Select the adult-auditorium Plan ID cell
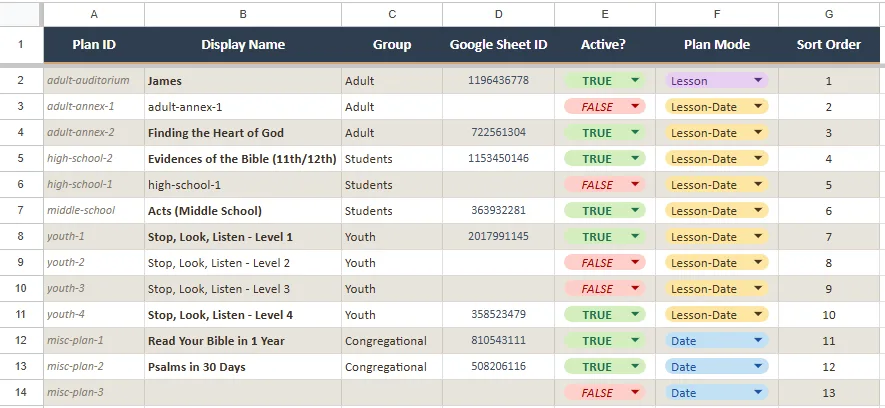 coord(94,81)
